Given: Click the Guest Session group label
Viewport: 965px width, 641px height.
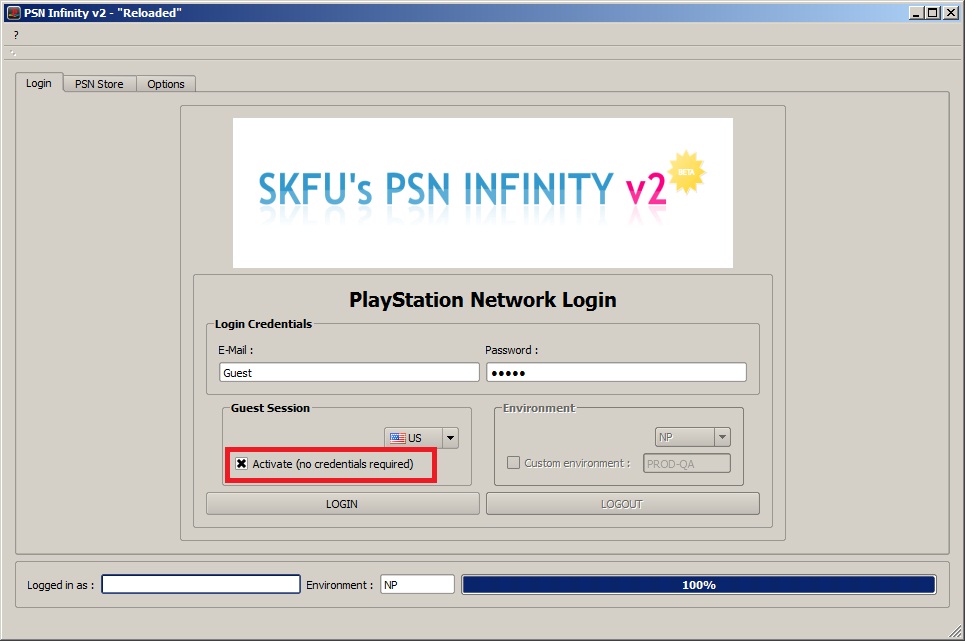Looking at the screenshot, I should pyautogui.click(x=270, y=408).
